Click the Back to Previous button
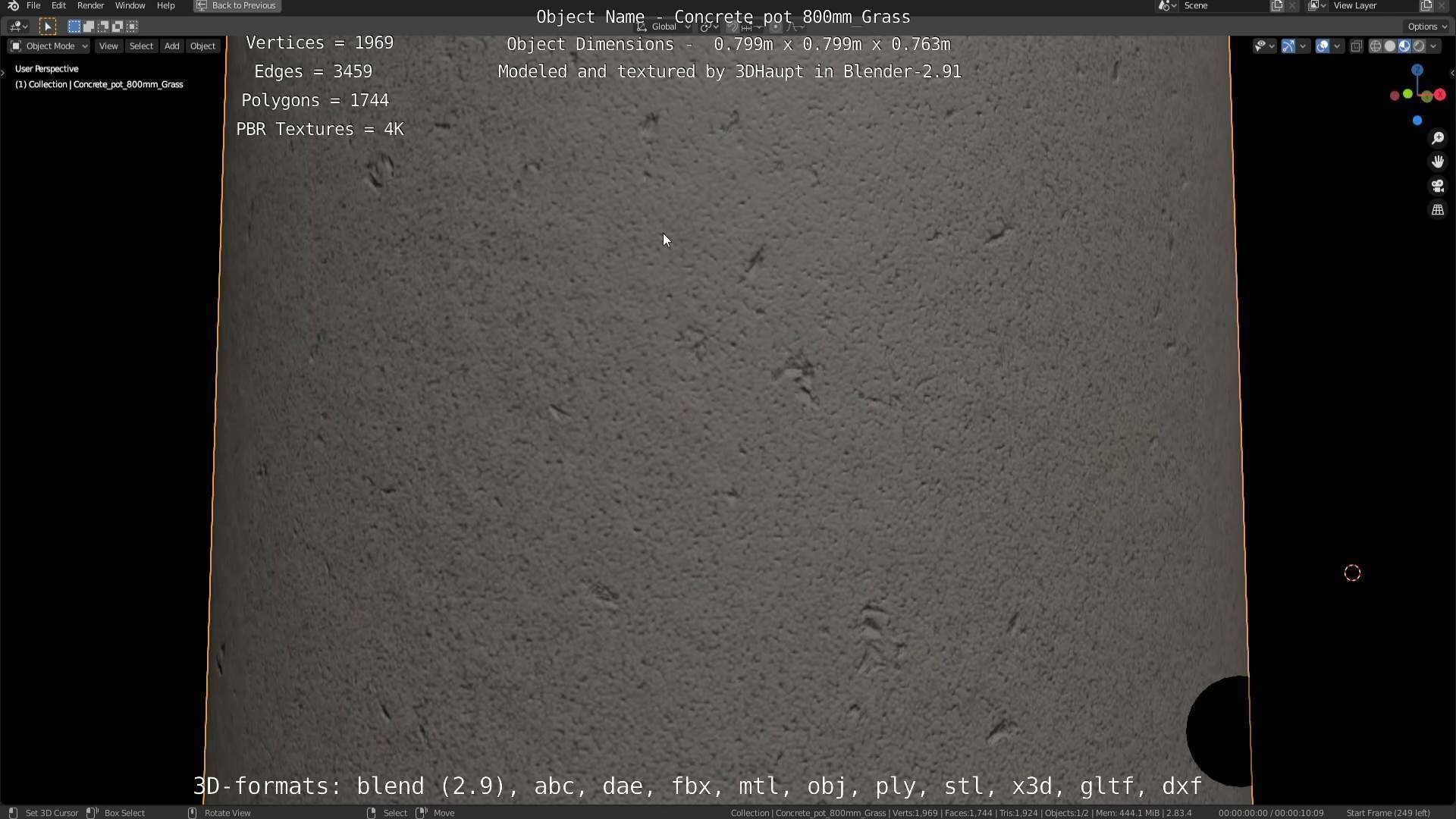The height and width of the screenshot is (819, 1456). click(237, 5)
